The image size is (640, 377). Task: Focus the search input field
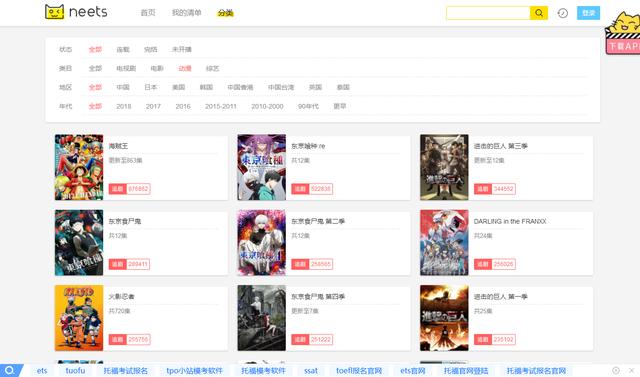488,13
